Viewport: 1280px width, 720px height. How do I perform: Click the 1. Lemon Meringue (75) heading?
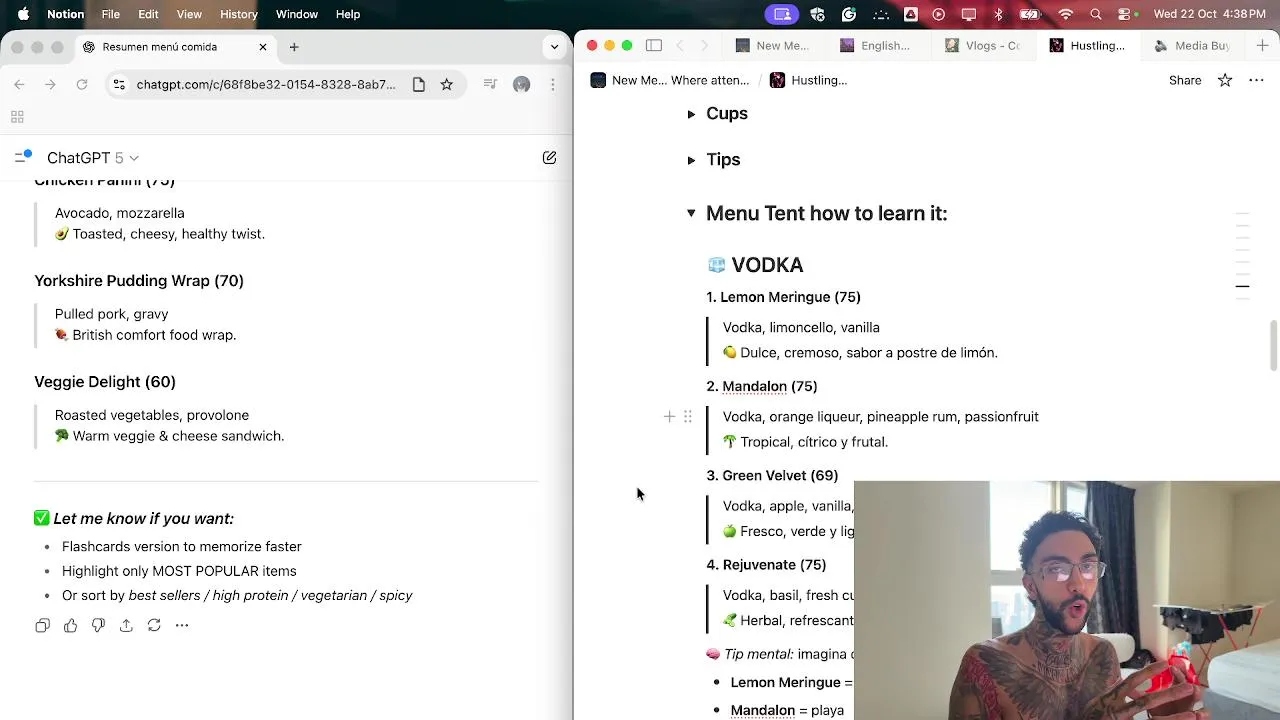coord(783,297)
